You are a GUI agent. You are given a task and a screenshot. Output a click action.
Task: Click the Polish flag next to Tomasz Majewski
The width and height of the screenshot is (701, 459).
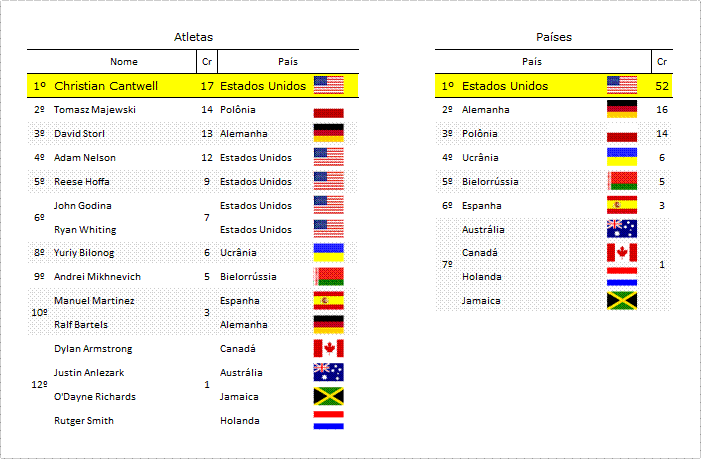(x=329, y=109)
